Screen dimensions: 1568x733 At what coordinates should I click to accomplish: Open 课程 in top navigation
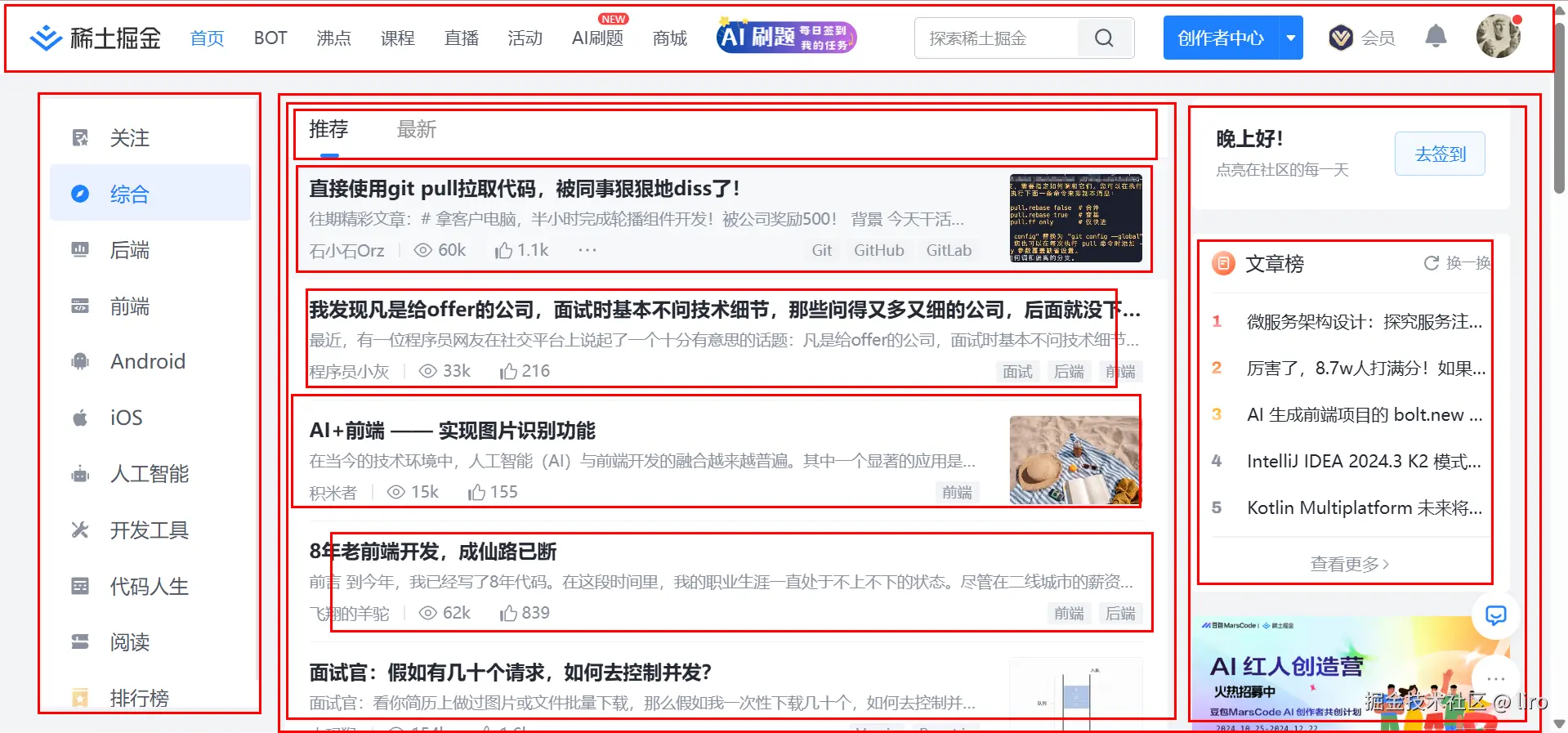[397, 38]
